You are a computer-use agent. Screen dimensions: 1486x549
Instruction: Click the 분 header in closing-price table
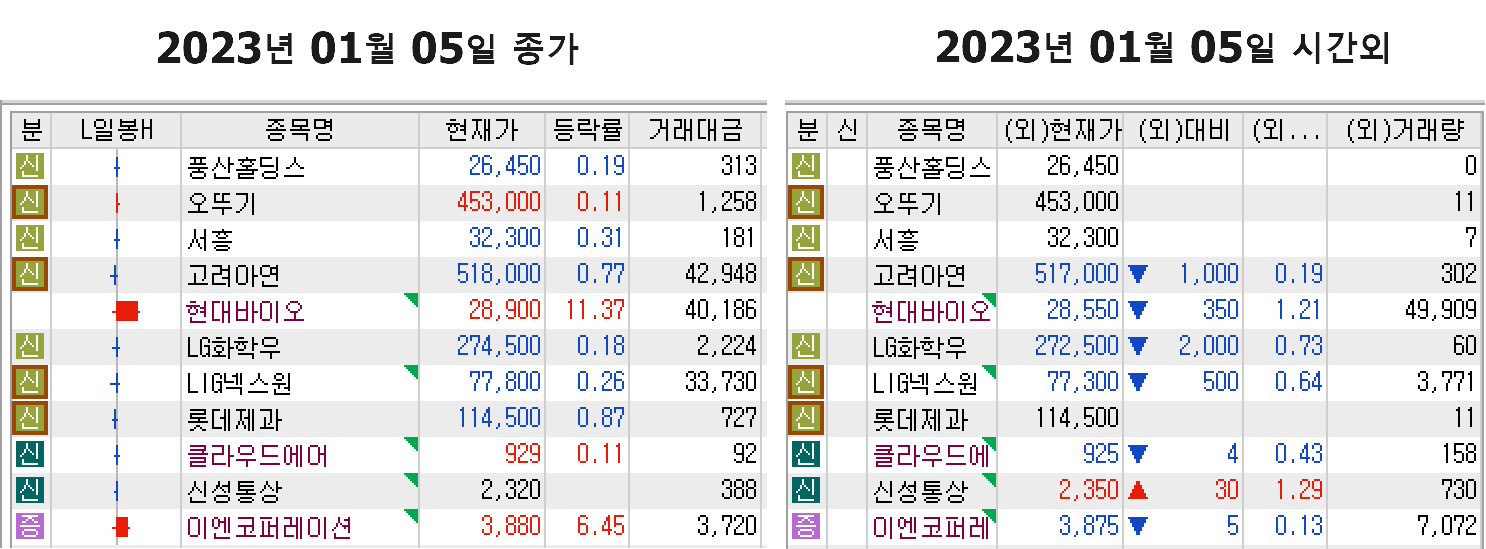(x=31, y=130)
